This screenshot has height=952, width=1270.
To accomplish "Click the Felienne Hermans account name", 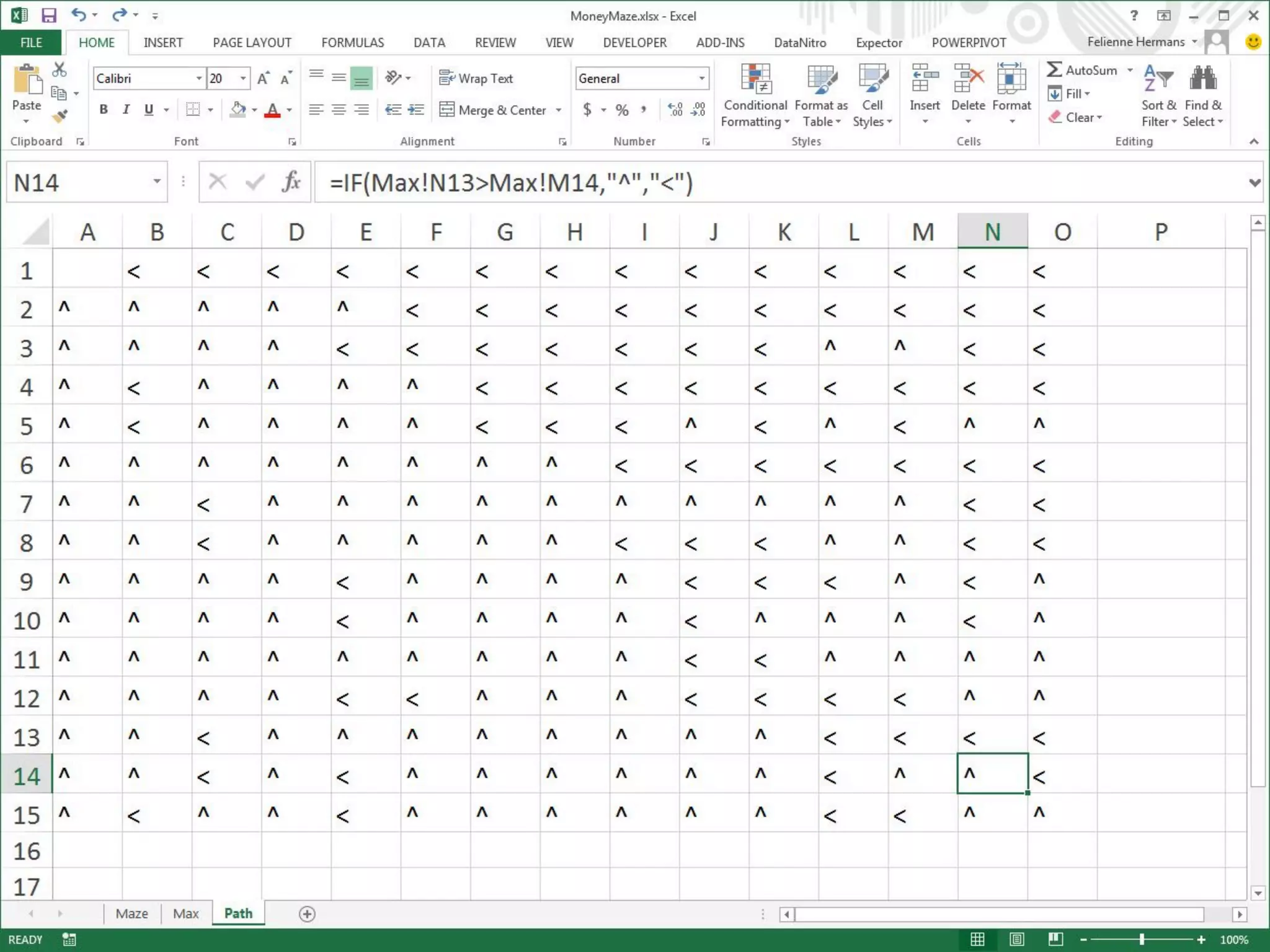I will (x=1135, y=42).
